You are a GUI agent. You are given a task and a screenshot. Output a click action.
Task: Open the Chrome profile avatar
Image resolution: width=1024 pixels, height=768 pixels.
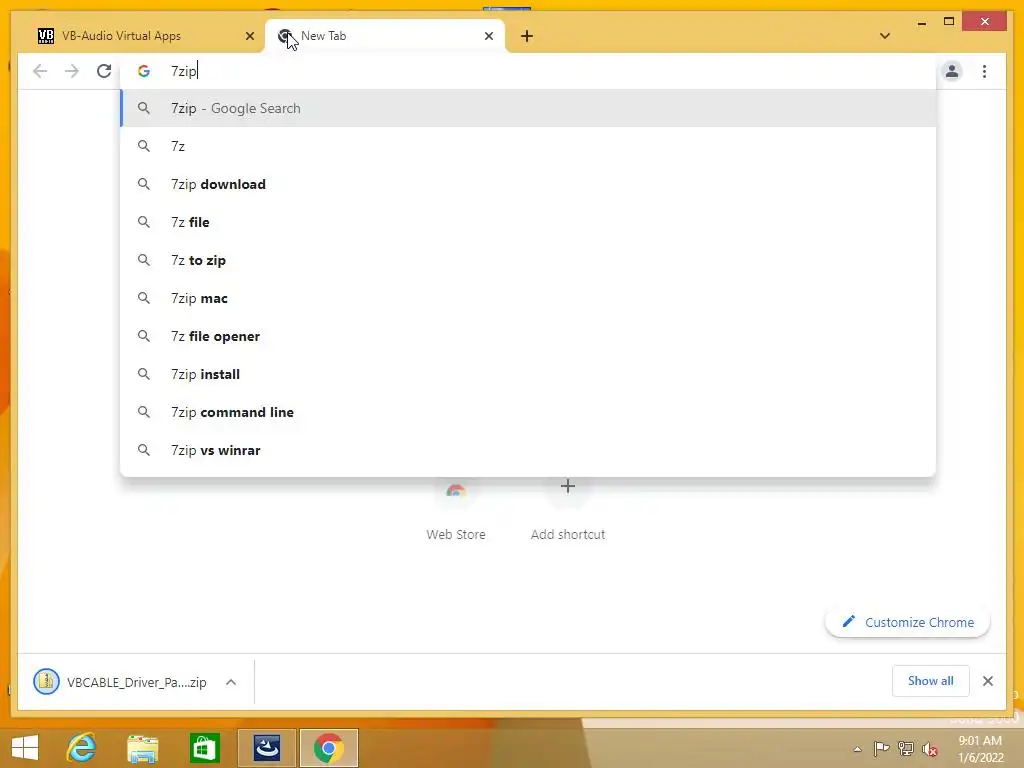[952, 71]
